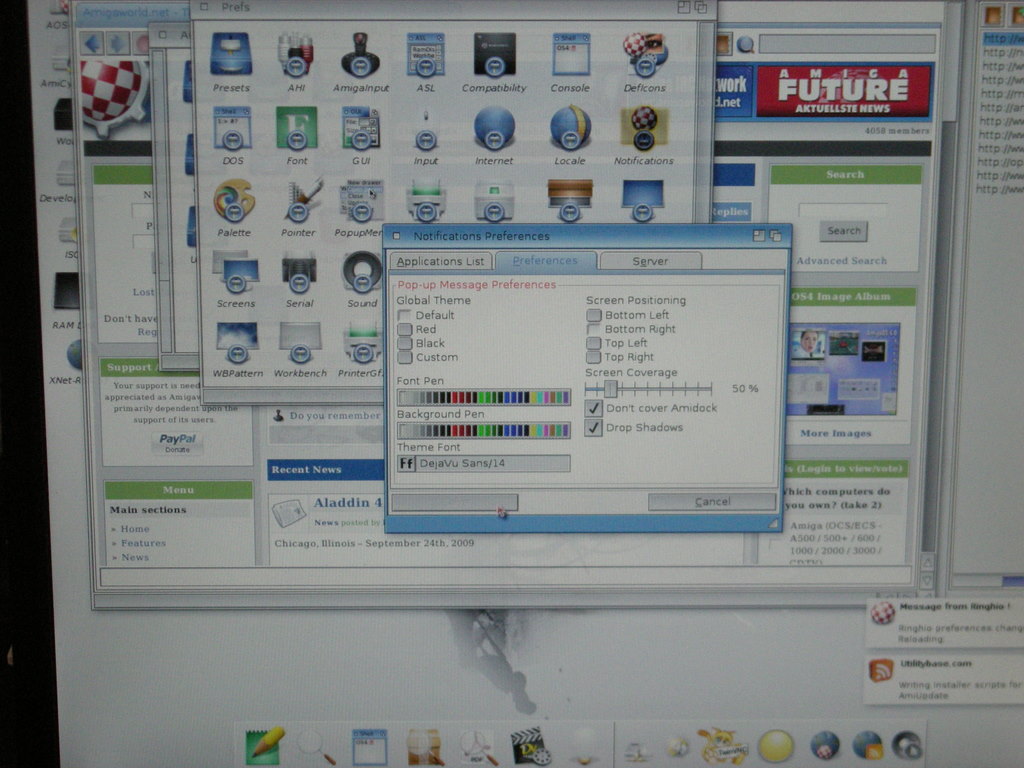Click the Theme Font text field

tap(493, 464)
